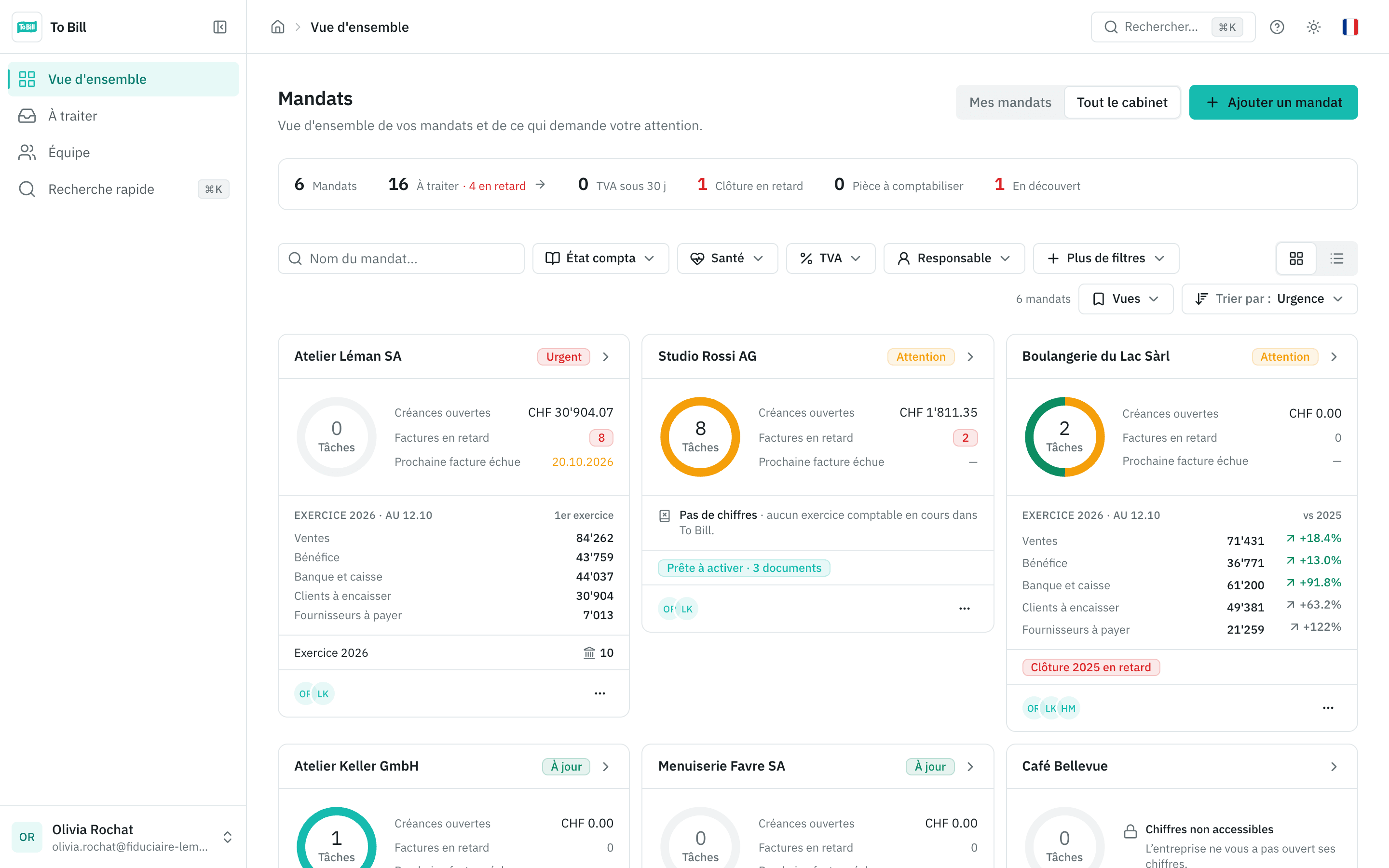
Task: Open Atelier Léman SA more options
Action: coord(600,693)
